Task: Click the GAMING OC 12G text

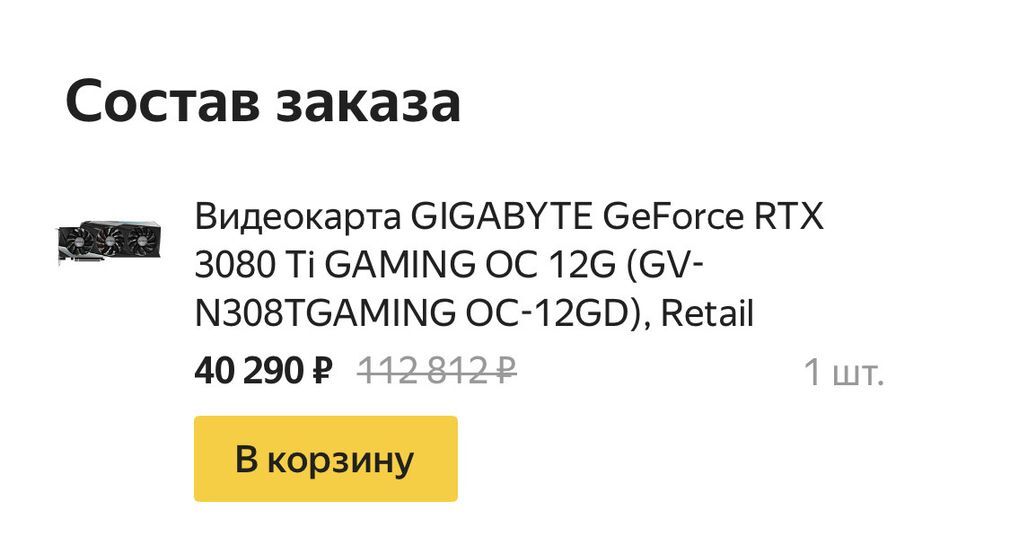Action: (x=465, y=265)
